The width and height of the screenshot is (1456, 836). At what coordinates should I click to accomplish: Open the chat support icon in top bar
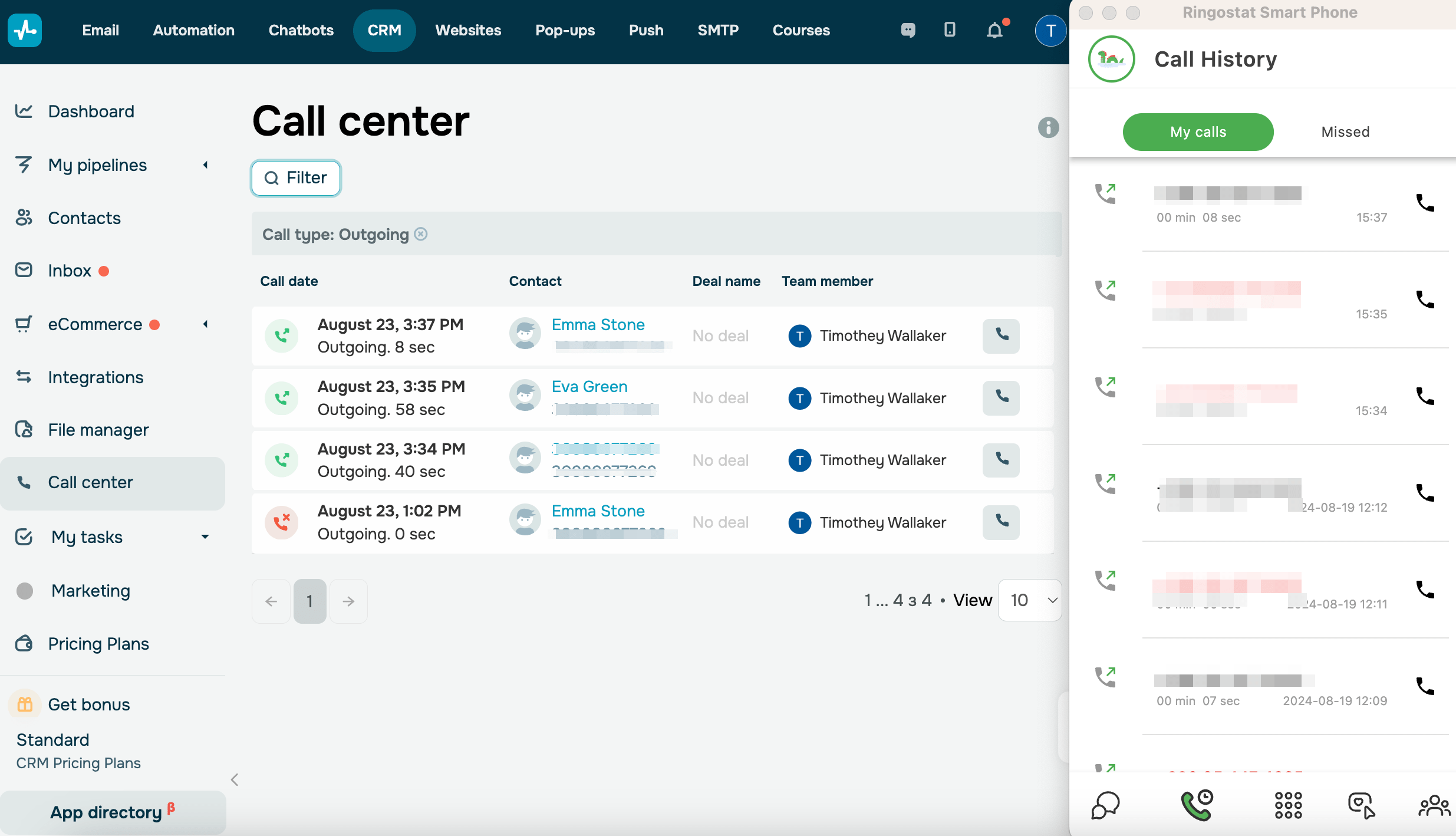tap(908, 30)
